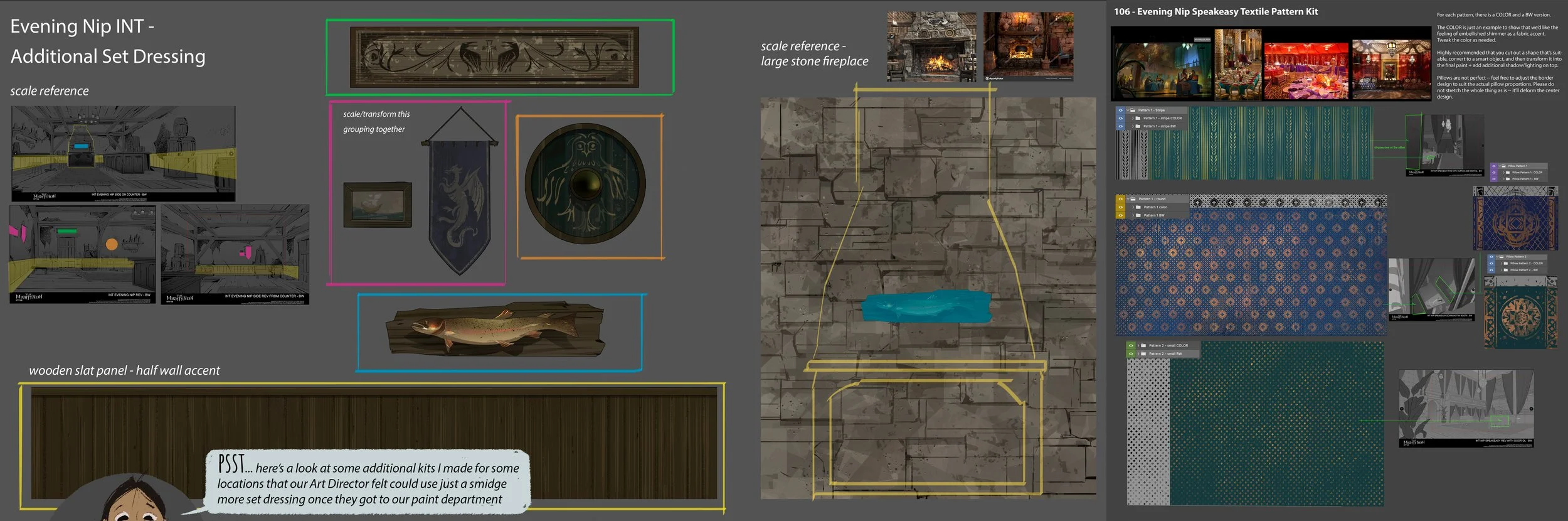Expand the Pattern 1 - stripe COLOR folder
Image resolution: width=1568 pixels, height=521 pixels.
coord(1133,118)
